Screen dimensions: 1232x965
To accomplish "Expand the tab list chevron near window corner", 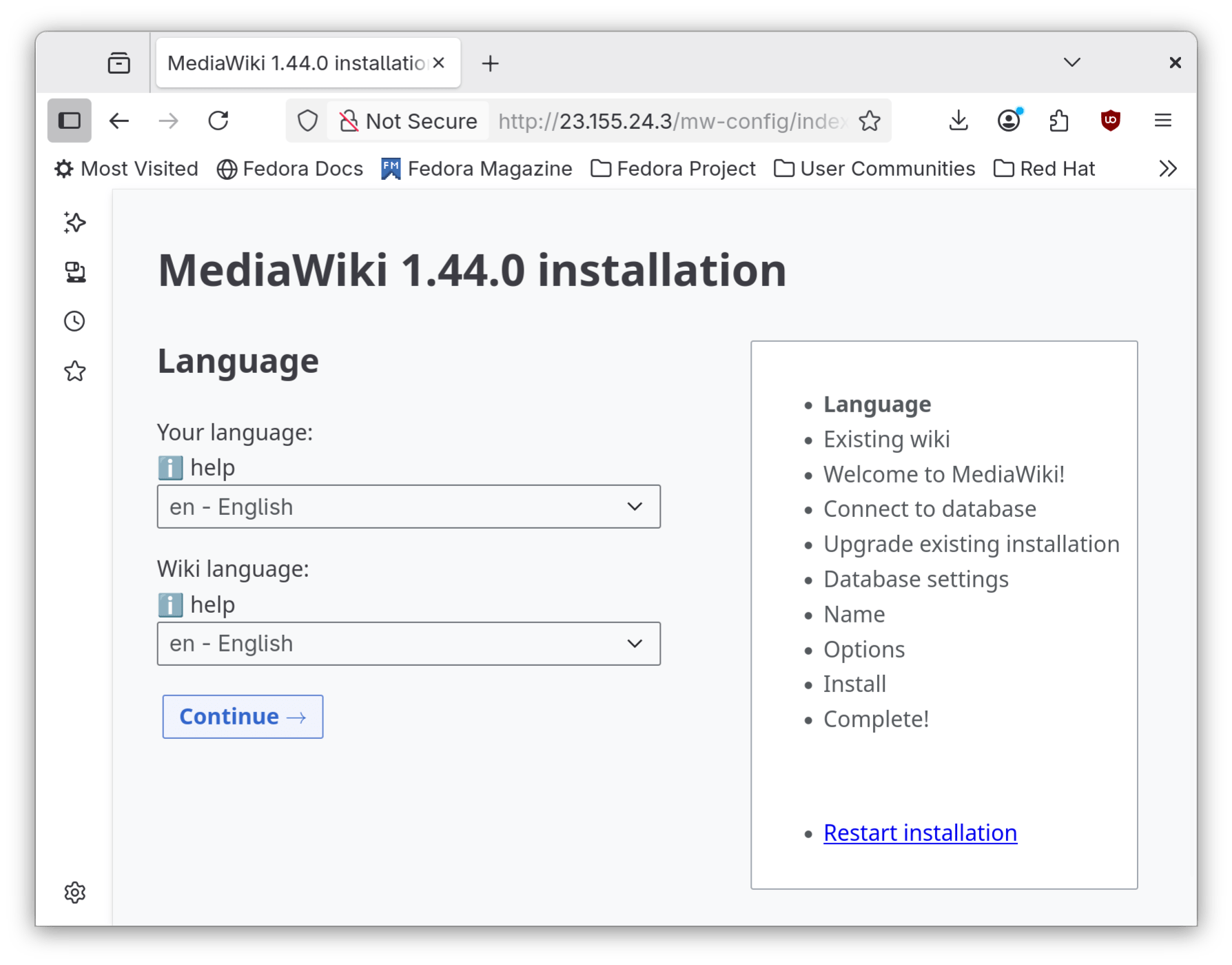I will tap(1071, 62).
